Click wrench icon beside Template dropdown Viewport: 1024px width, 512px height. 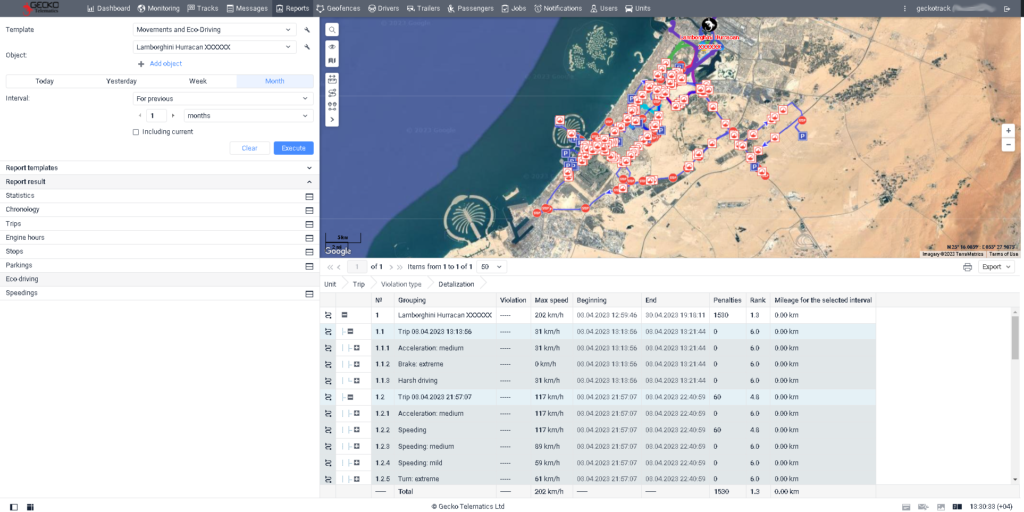(x=308, y=29)
